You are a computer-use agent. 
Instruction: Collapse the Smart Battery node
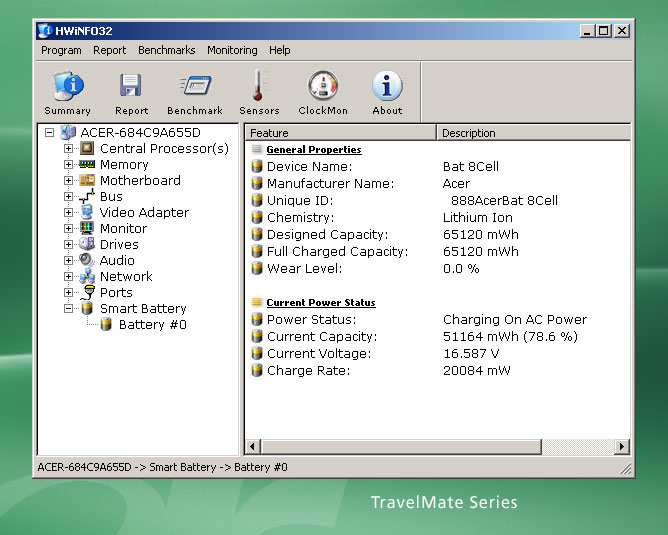pyautogui.click(x=68, y=308)
